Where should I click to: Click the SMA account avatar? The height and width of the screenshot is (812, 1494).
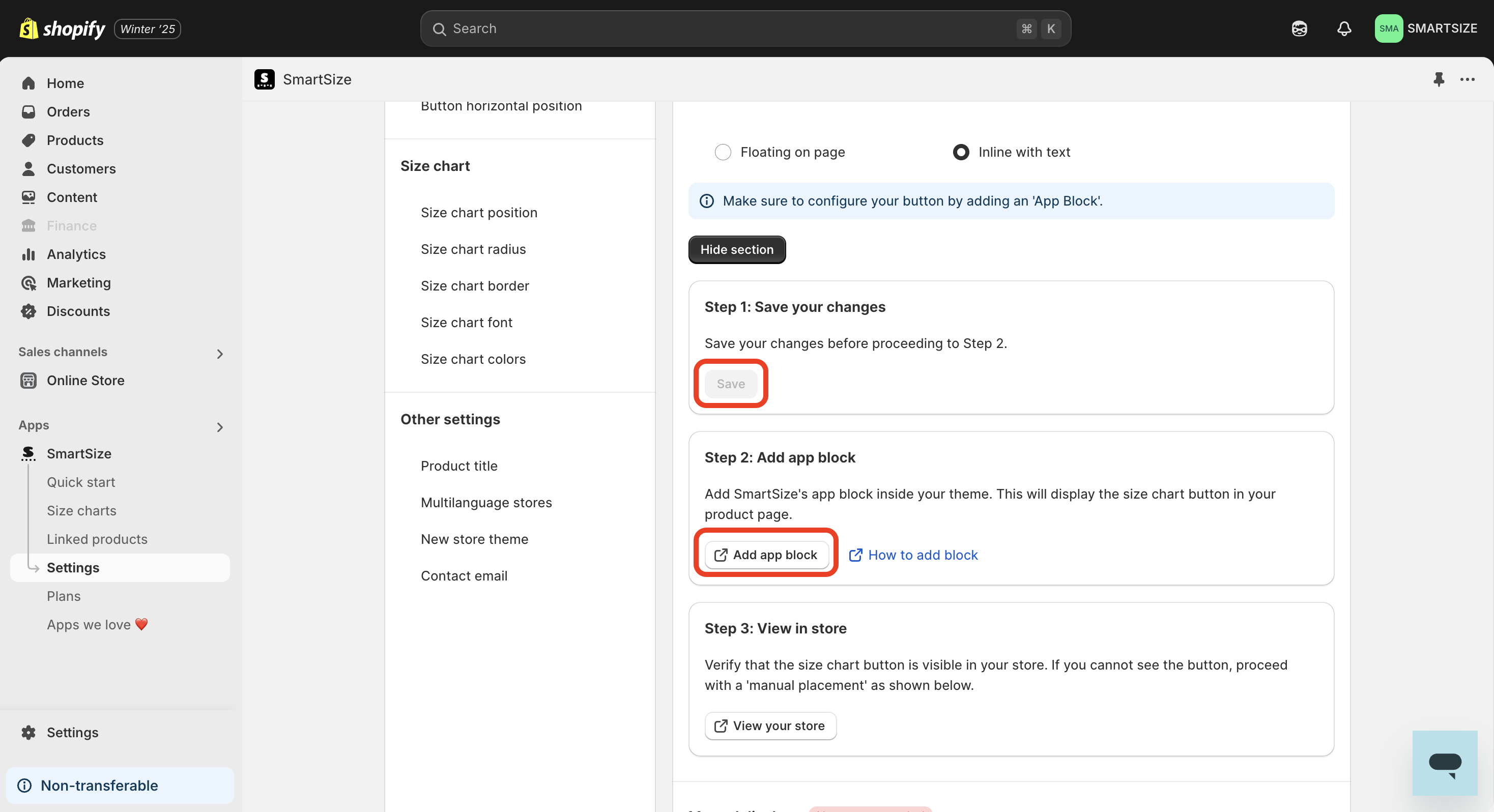point(1389,28)
